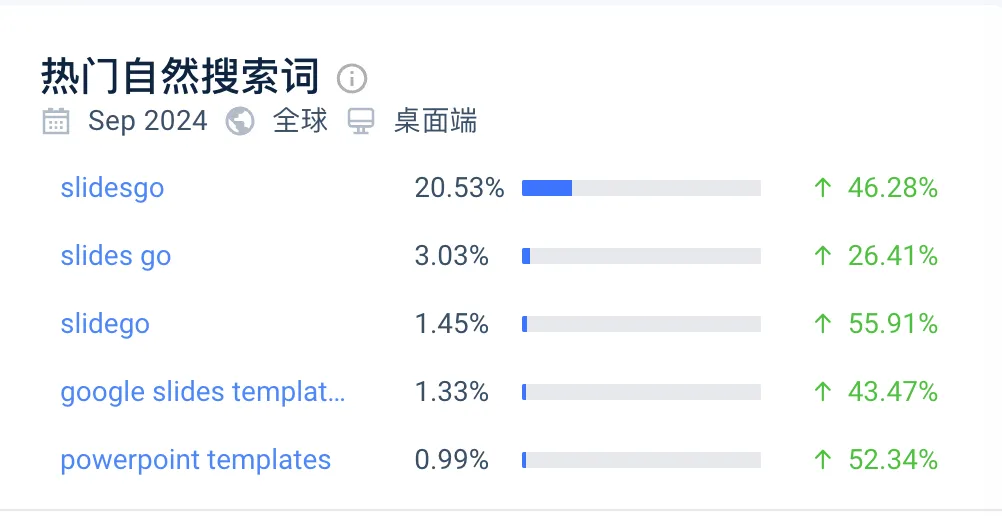Open the google slides templates keyword link
Screen dimensions: 1002x516
[203, 392]
